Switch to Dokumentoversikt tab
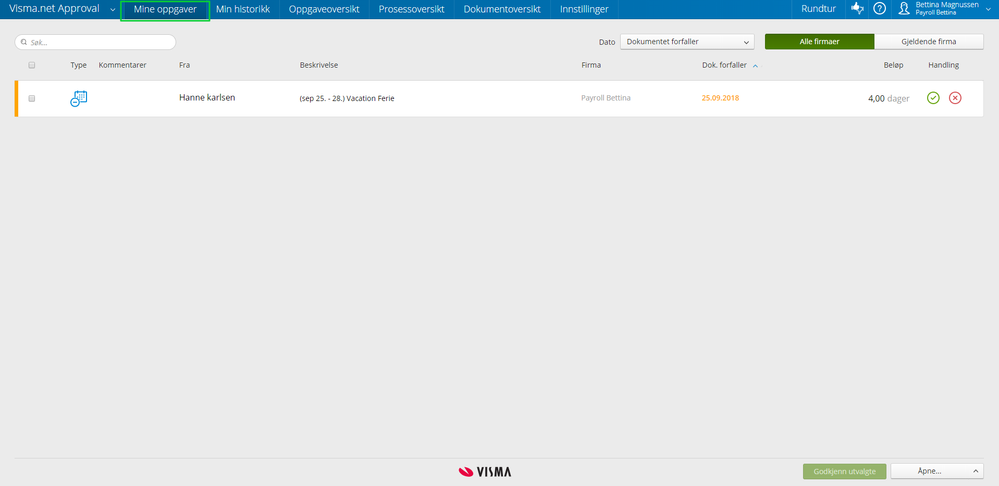 point(502,10)
